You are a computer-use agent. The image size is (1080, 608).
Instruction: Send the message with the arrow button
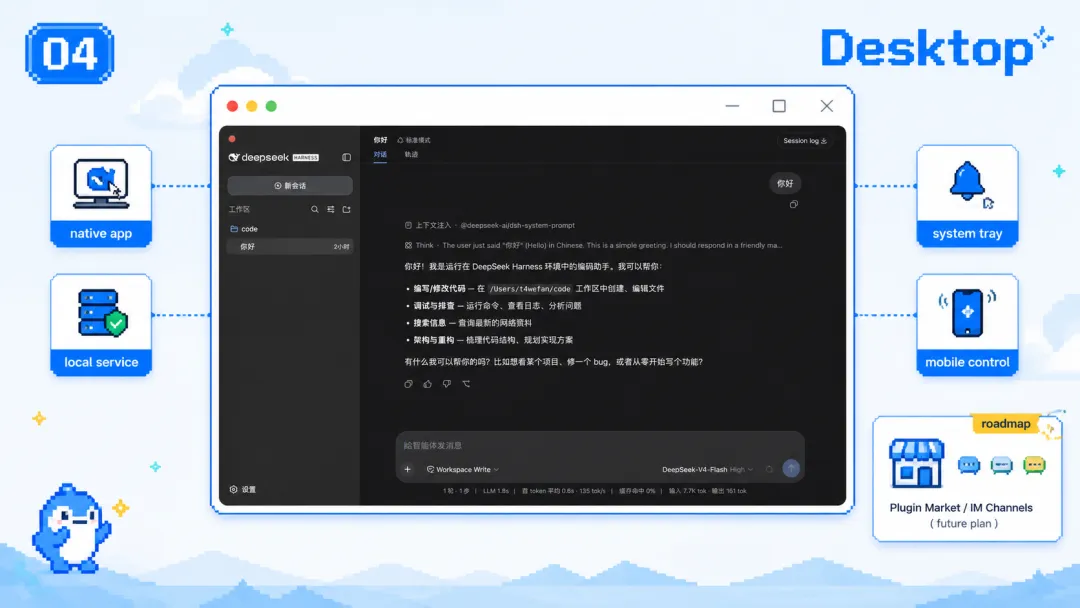791,469
